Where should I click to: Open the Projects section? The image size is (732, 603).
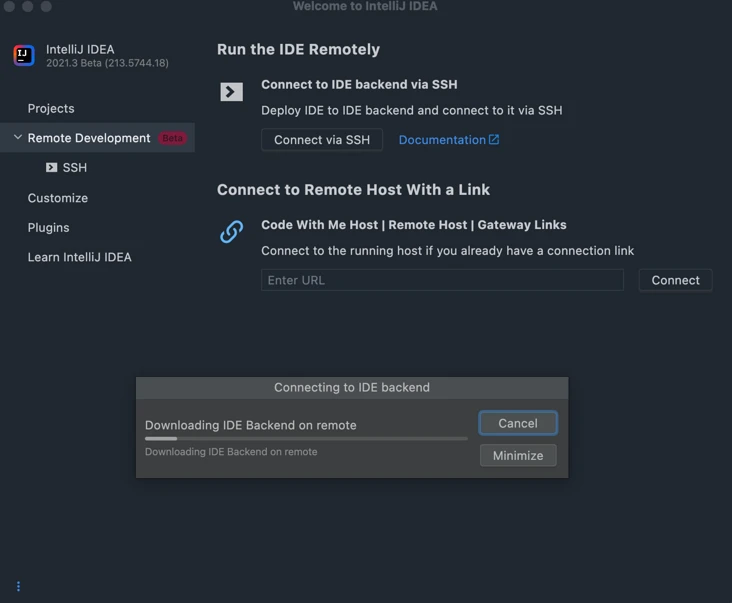(51, 108)
